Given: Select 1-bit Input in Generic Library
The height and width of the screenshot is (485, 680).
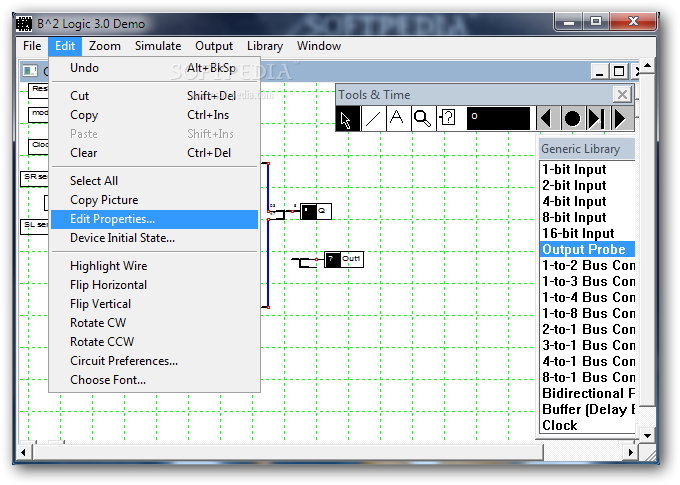Looking at the screenshot, I should coord(588,169).
